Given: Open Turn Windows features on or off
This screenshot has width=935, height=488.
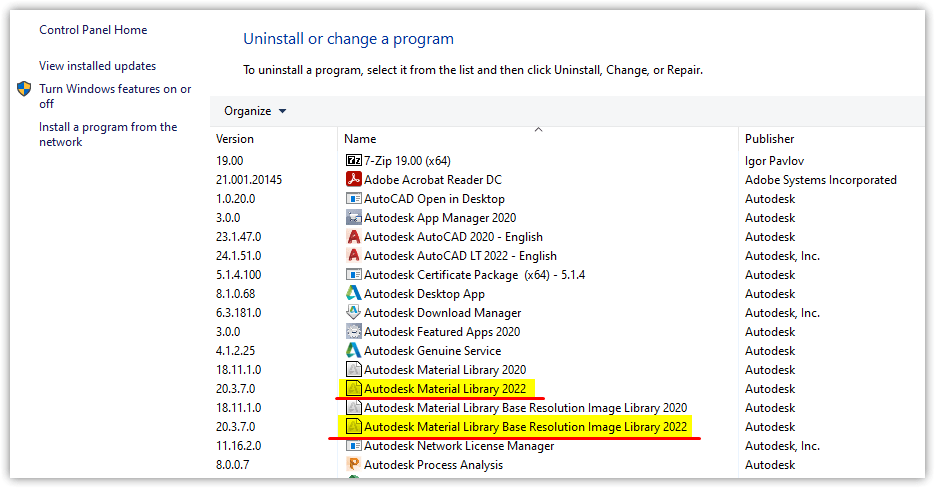Looking at the screenshot, I should tap(115, 96).
